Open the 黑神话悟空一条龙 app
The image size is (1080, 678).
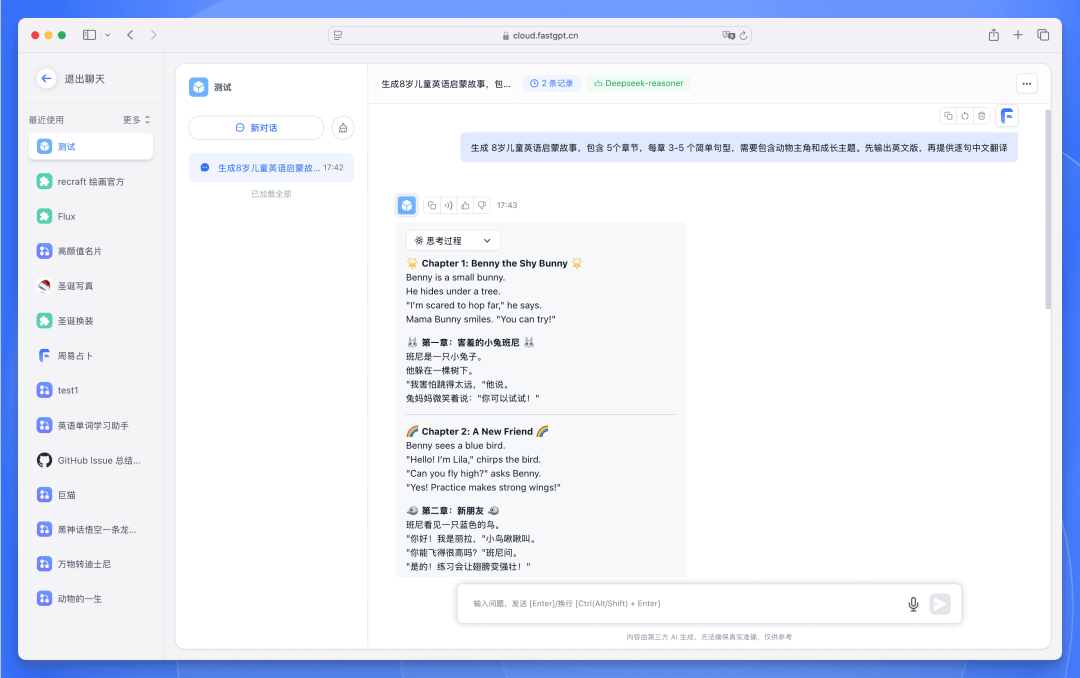90,529
